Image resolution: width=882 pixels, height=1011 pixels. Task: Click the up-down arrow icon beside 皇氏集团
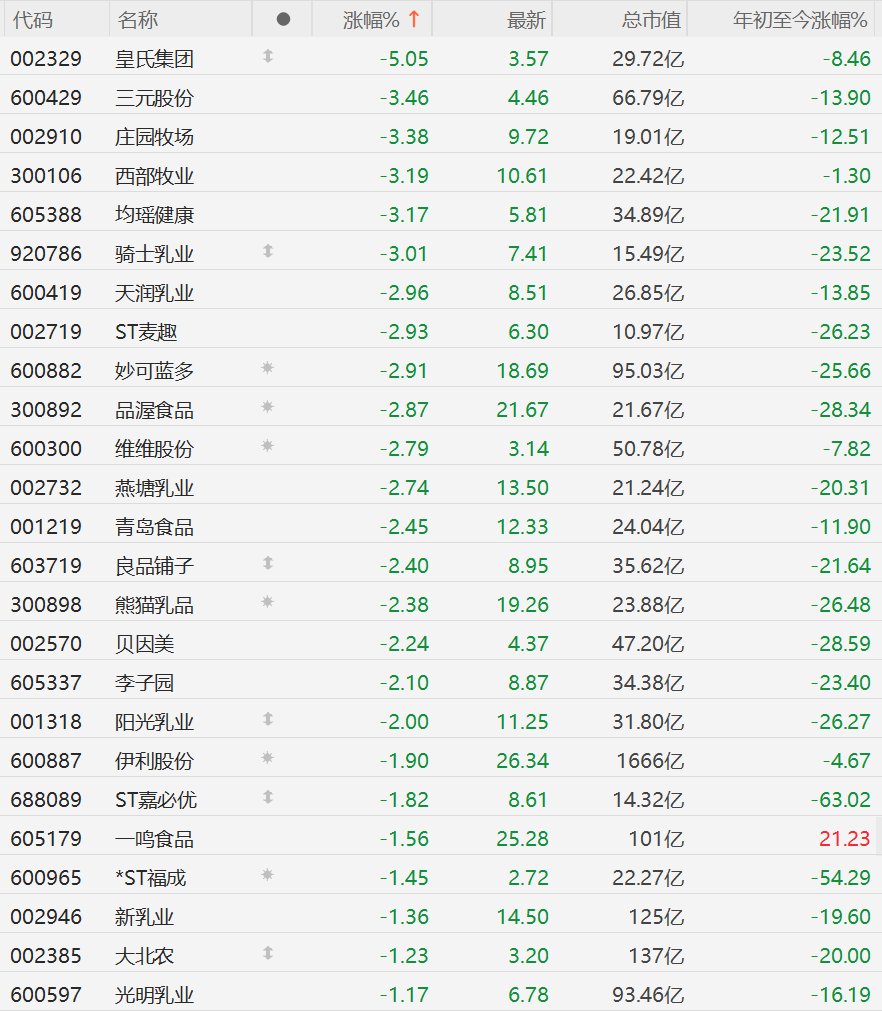click(268, 57)
